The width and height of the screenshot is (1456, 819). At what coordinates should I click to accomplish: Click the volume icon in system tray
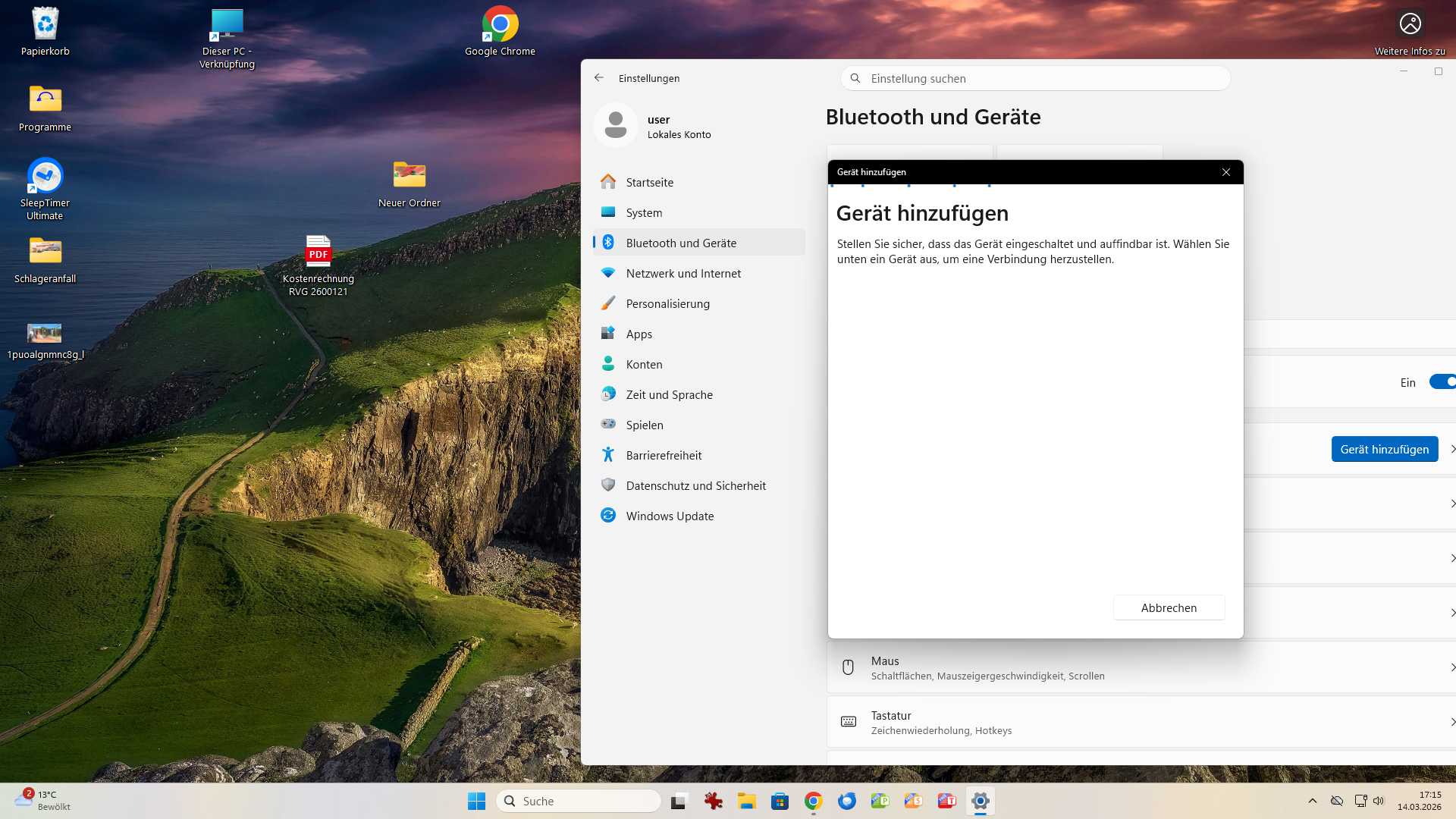coord(1379,801)
